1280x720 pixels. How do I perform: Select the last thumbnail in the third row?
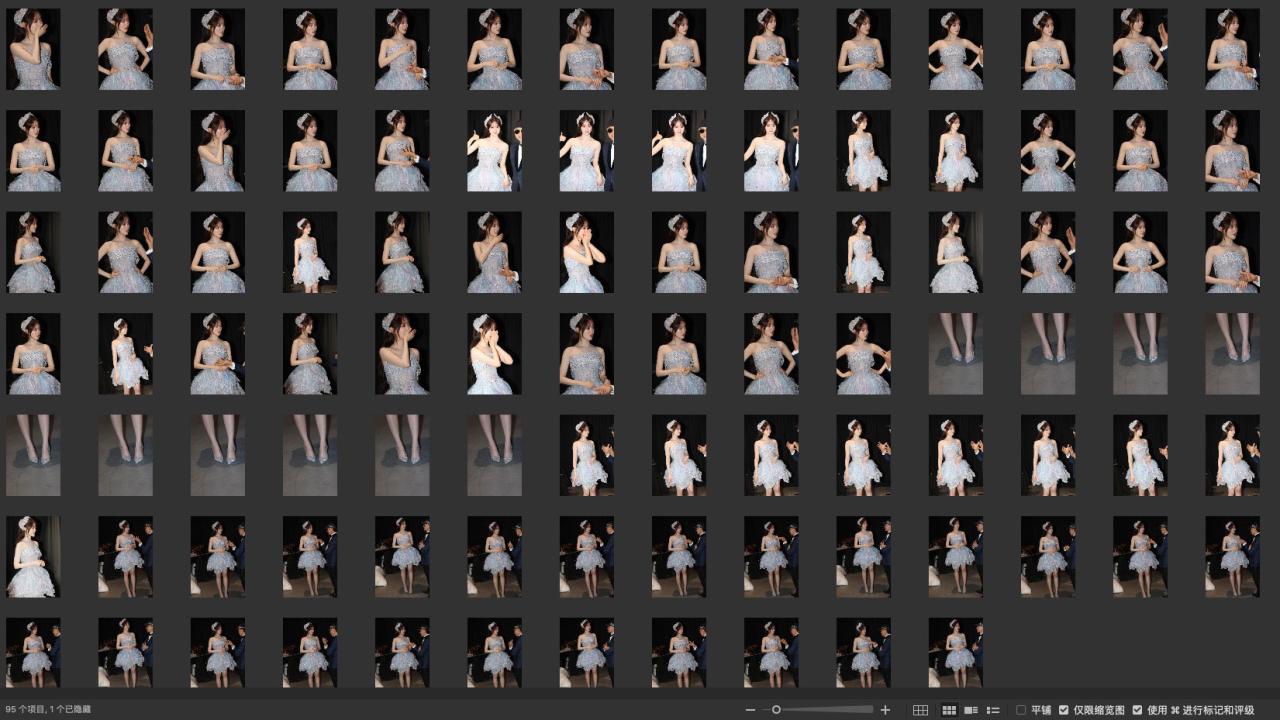pyautogui.click(x=1232, y=252)
